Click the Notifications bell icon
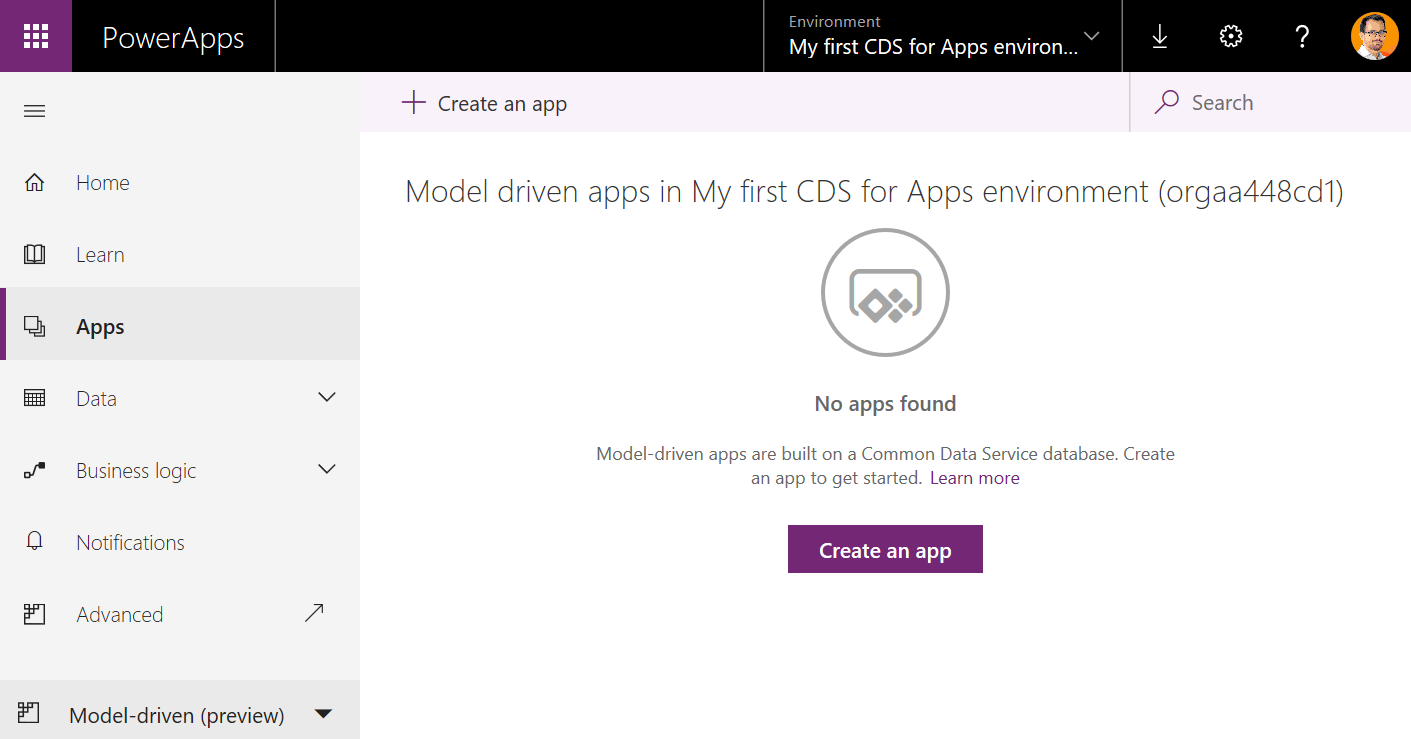 35,542
